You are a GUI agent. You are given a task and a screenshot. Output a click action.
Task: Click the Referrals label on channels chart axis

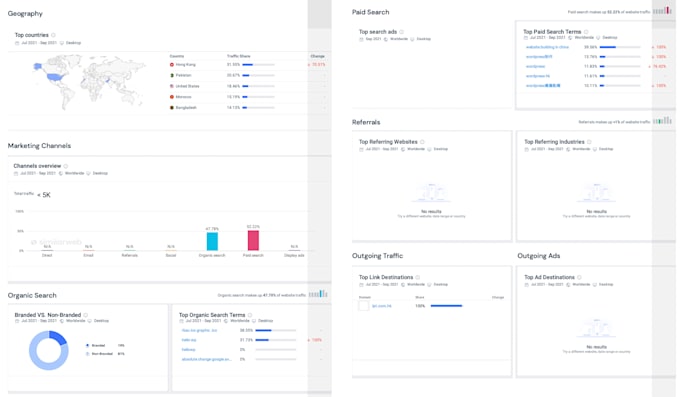[x=130, y=256]
